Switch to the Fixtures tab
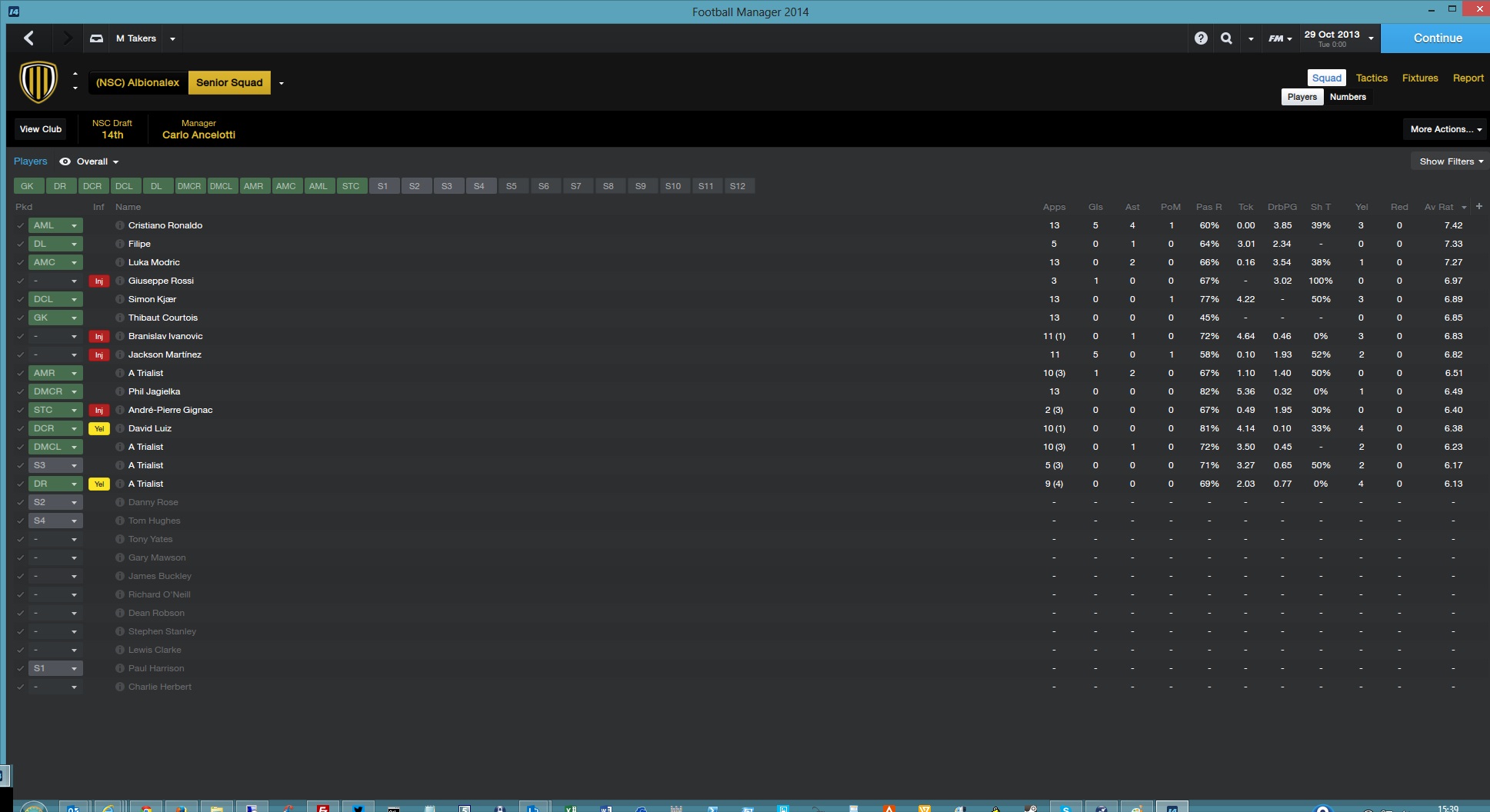The width and height of the screenshot is (1490, 812). (1420, 78)
